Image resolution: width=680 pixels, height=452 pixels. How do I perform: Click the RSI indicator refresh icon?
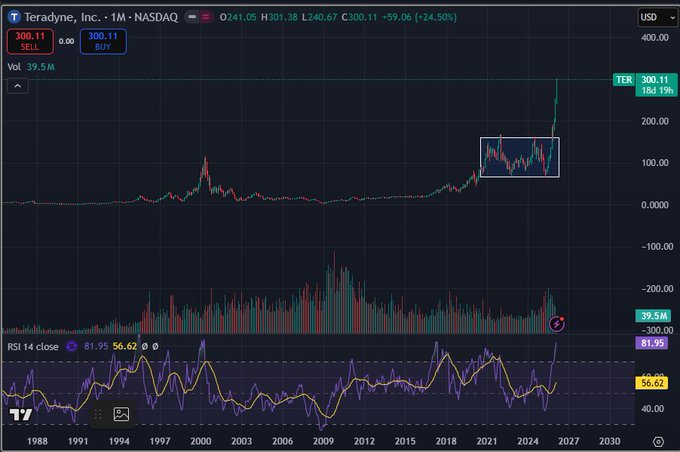pyautogui.click(x=72, y=346)
